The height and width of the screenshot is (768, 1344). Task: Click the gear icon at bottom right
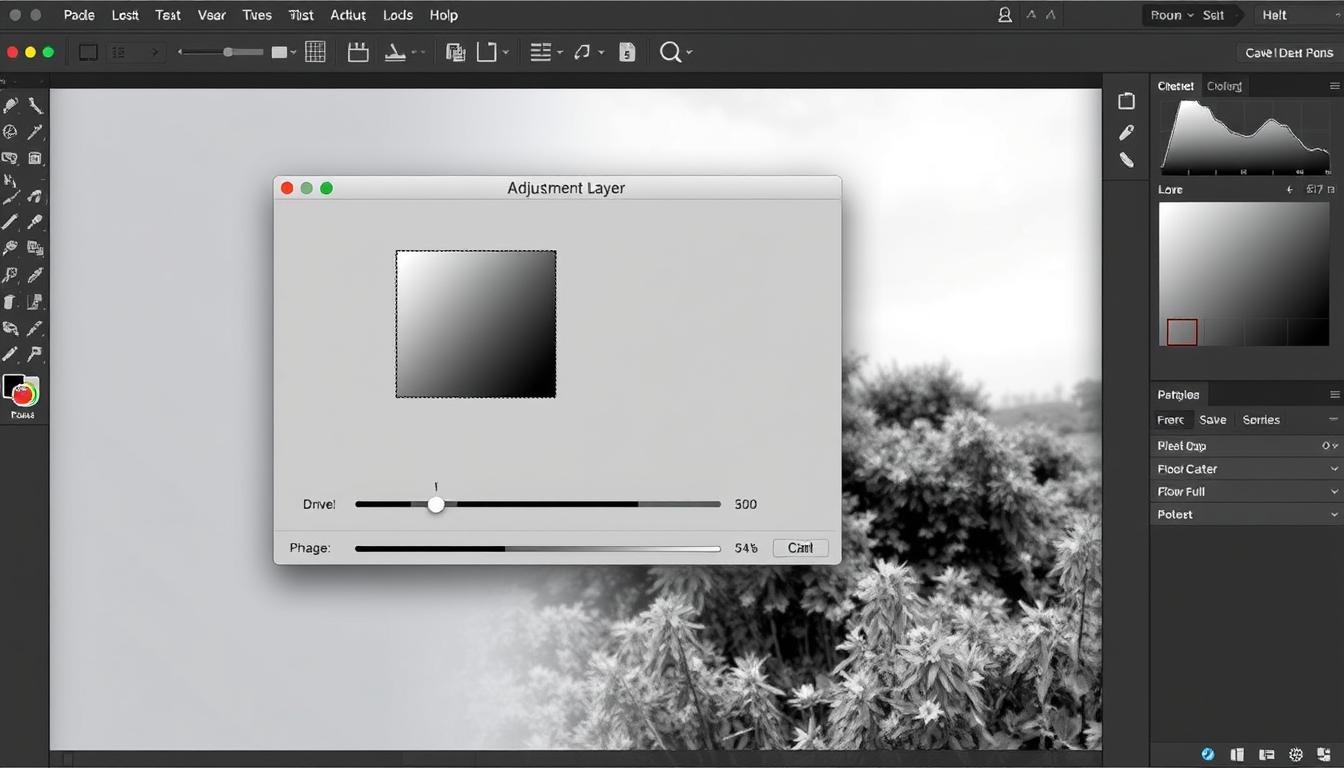[1296, 754]
